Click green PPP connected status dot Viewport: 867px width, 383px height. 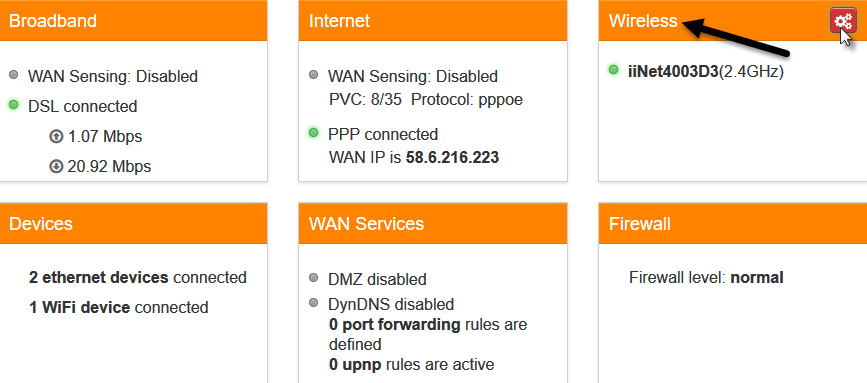pyautogui.click(x=314, y=133)
